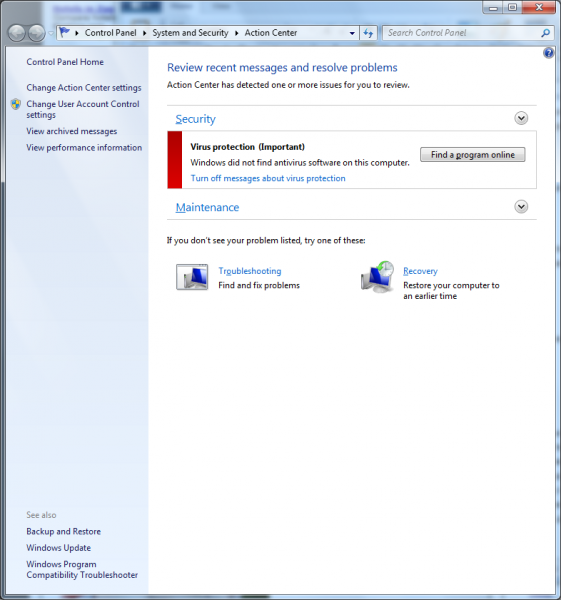Open dropdown arrow after Control Panel breadcrumb

145,33
